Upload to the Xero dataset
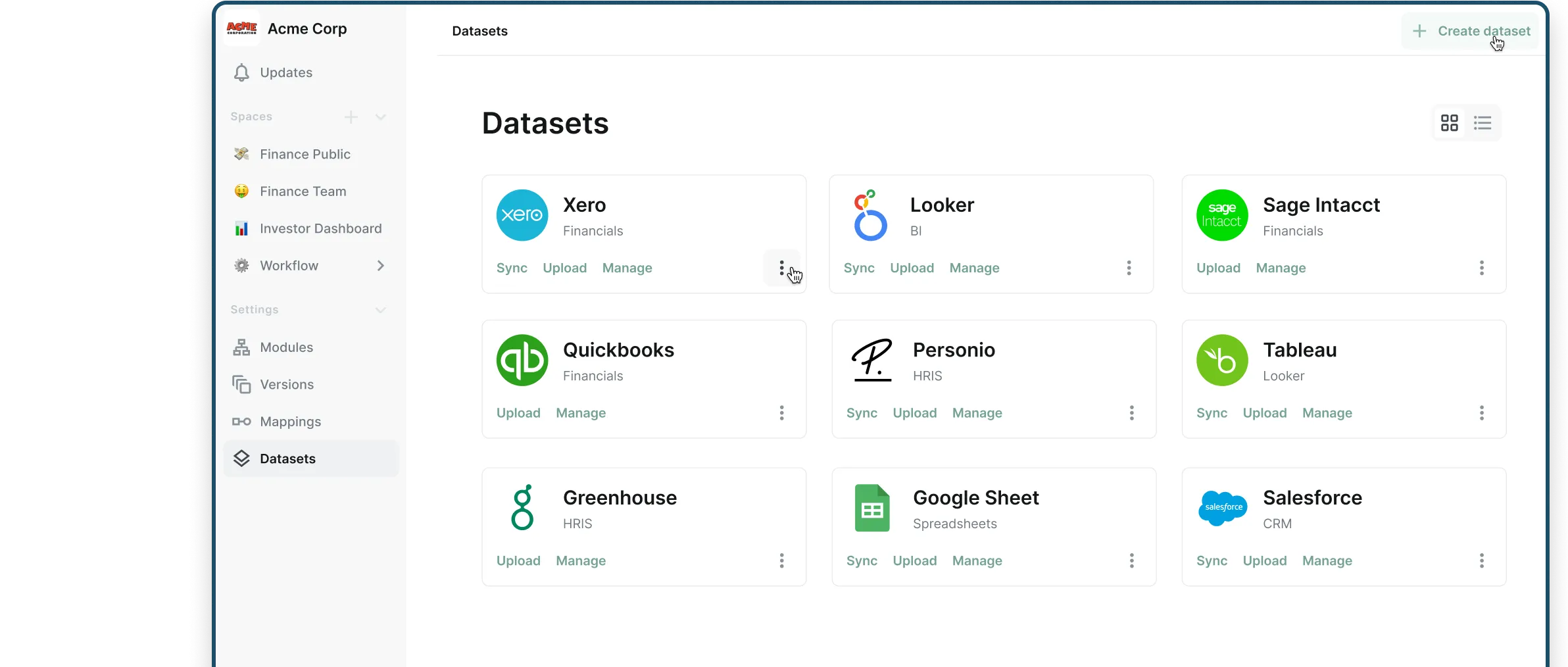This screenshot has height=667, width=1568. tap(565, 268)
